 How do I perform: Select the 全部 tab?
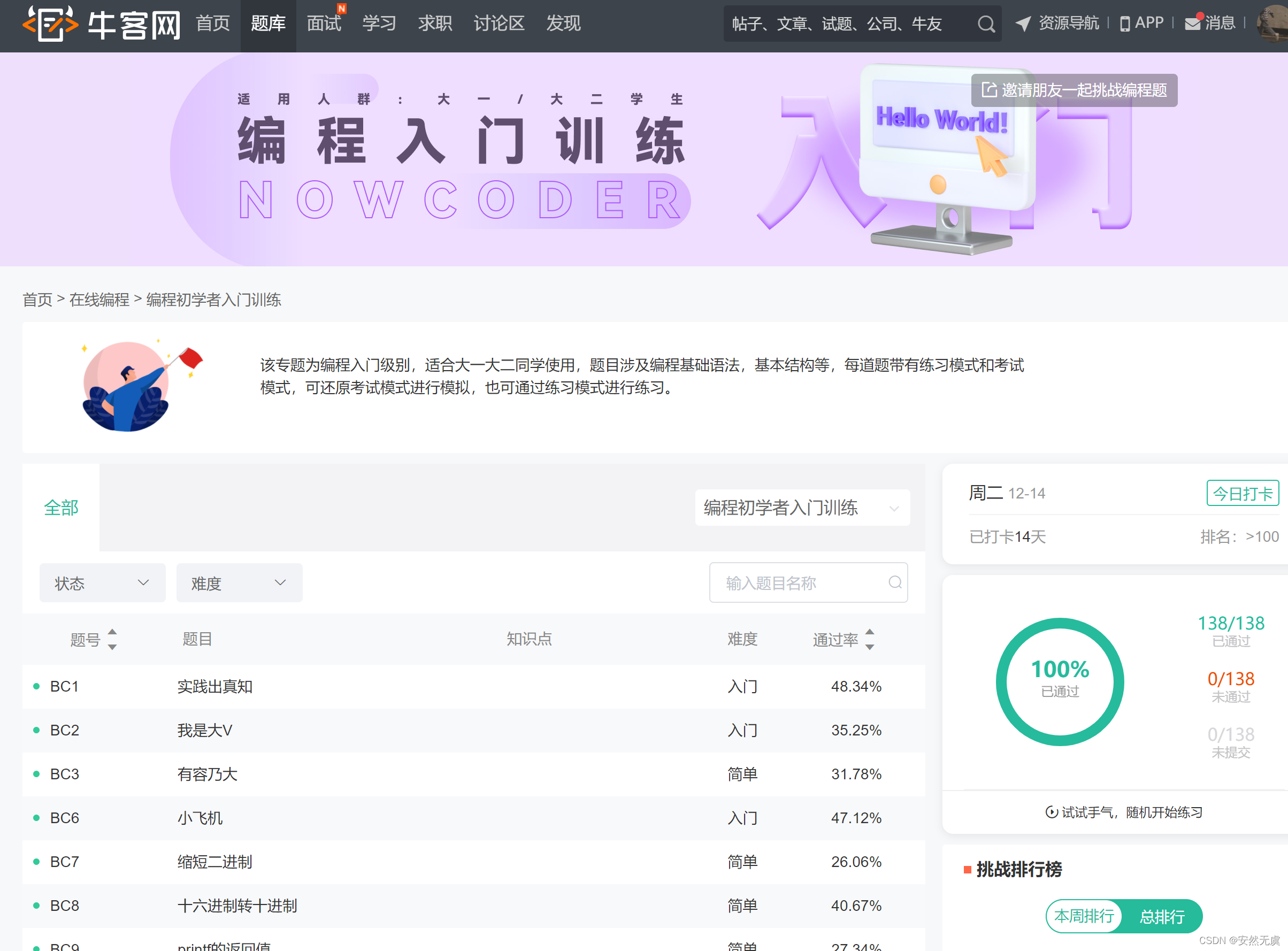pos(61,508)
